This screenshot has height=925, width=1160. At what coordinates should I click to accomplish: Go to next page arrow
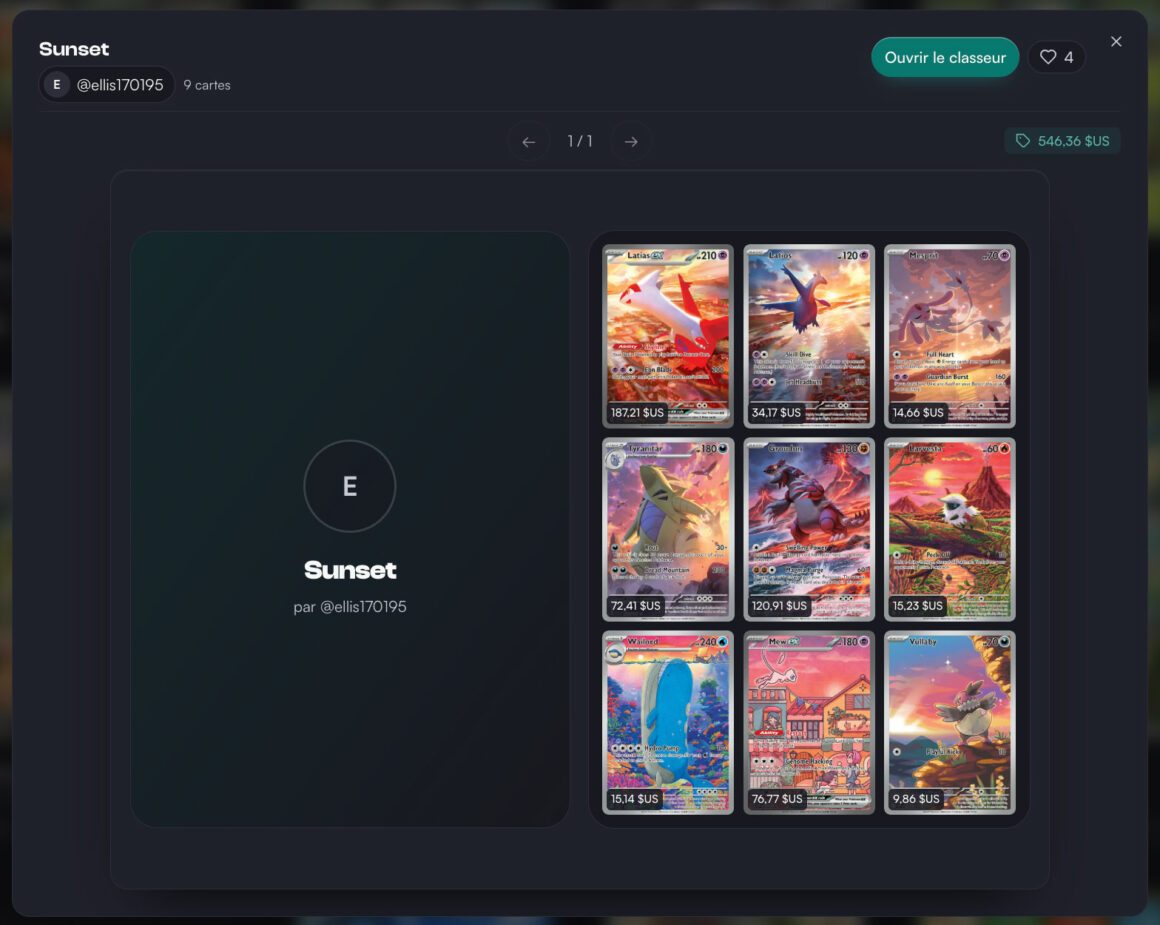click(x=631, y=141)
